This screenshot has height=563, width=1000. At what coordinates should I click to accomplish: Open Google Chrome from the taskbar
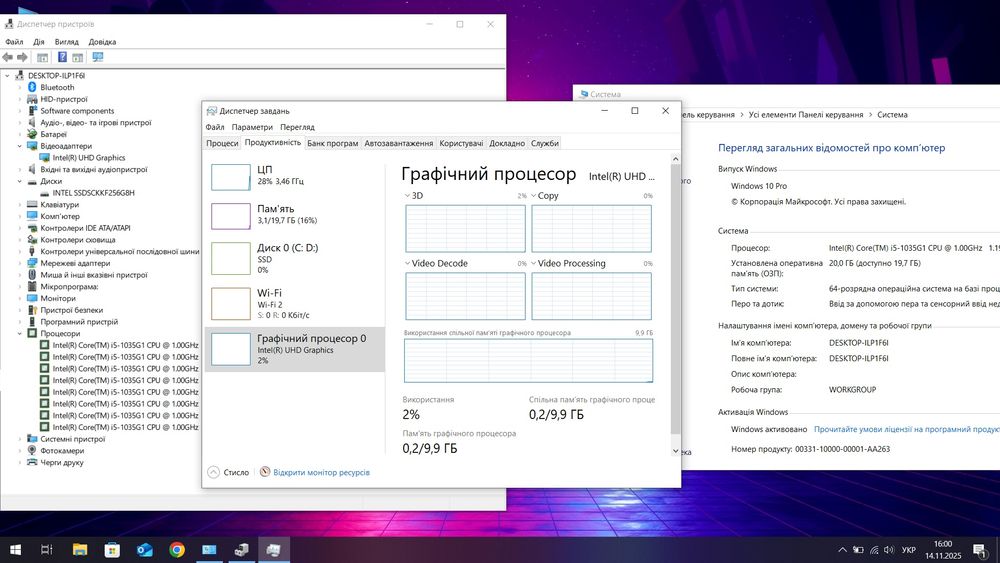tap(177, 550)
